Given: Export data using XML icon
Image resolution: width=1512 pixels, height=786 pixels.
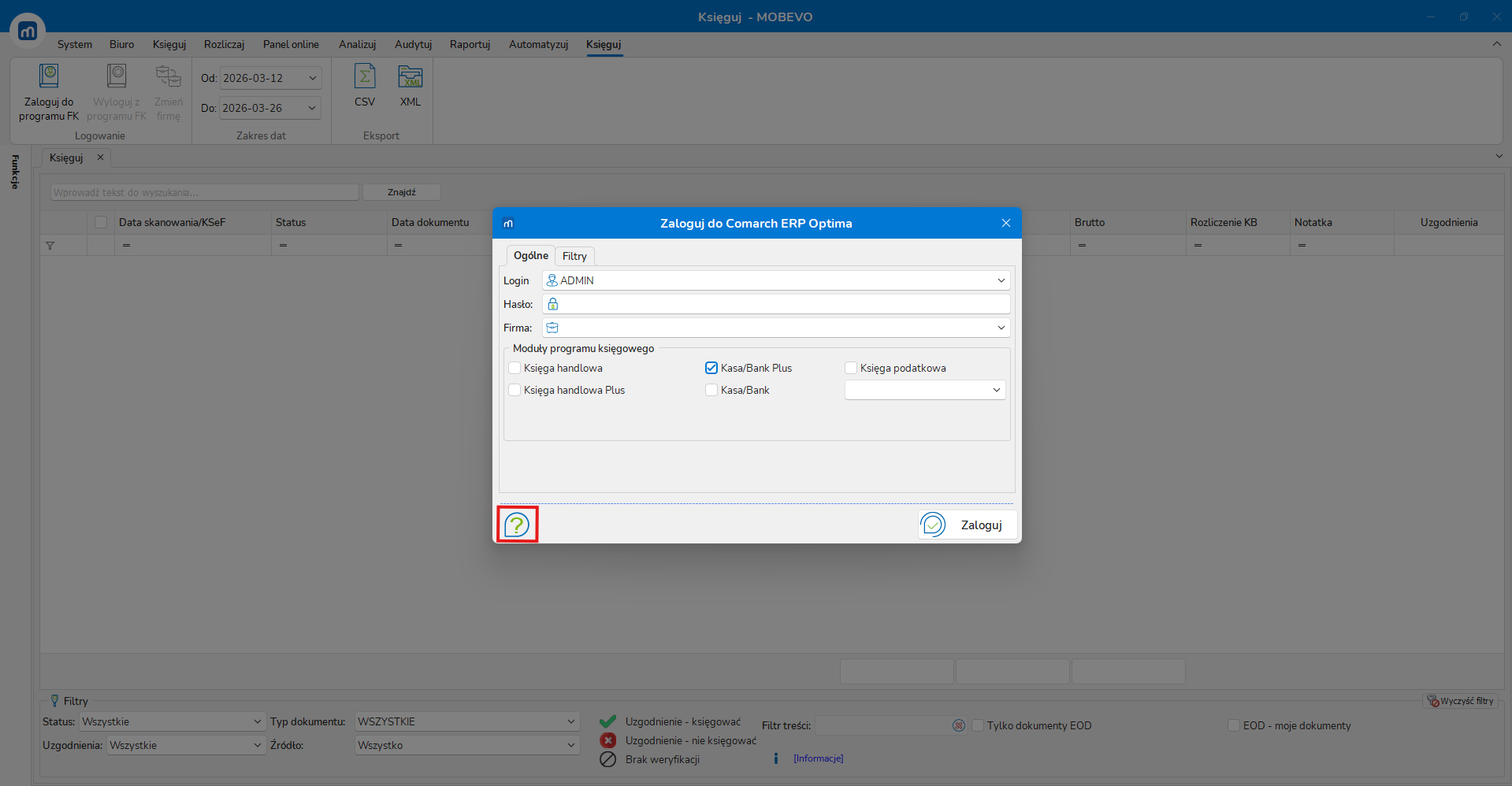Looking at the screenshot, I should 410,77.
